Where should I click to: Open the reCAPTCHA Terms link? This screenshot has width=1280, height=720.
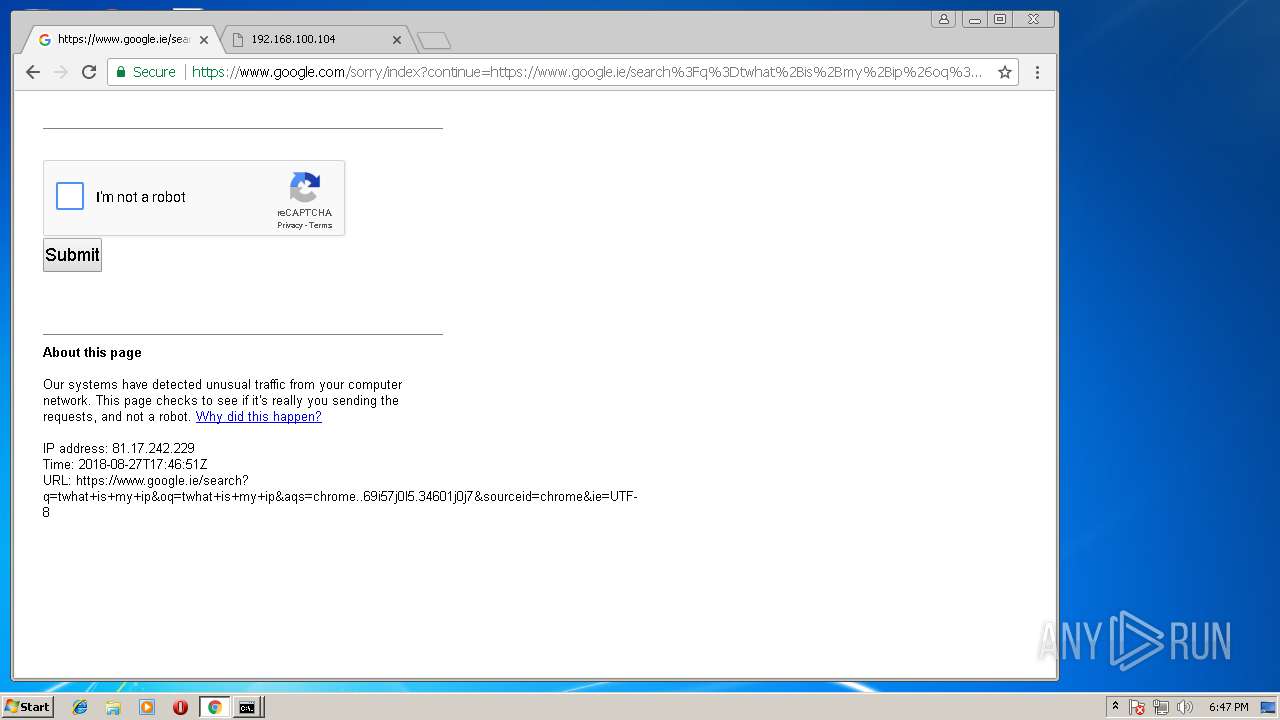(320, 225)
